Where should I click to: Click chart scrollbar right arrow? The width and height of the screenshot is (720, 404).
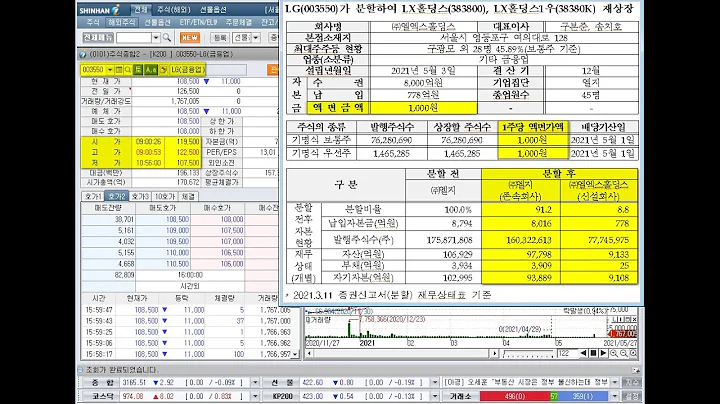[x=494, y=354]
